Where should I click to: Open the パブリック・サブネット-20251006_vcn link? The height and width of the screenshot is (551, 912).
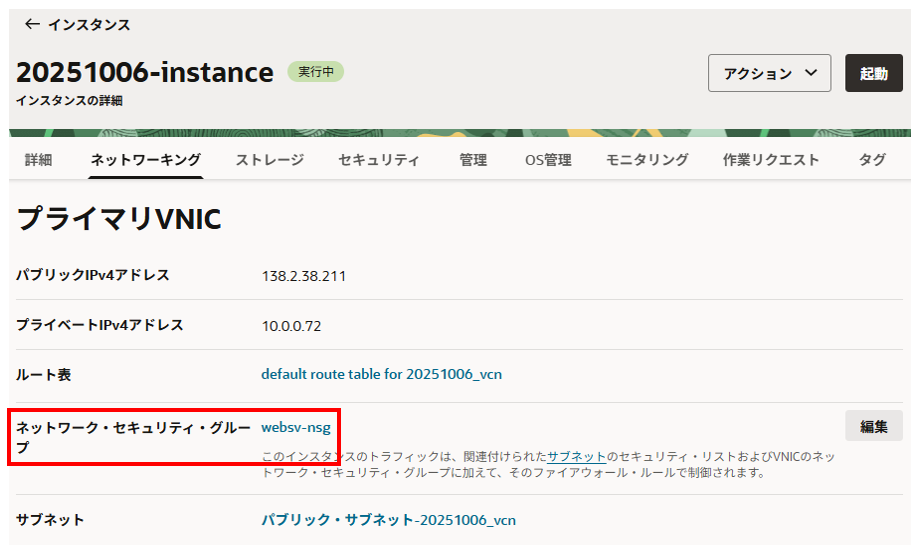coord(388,520)
